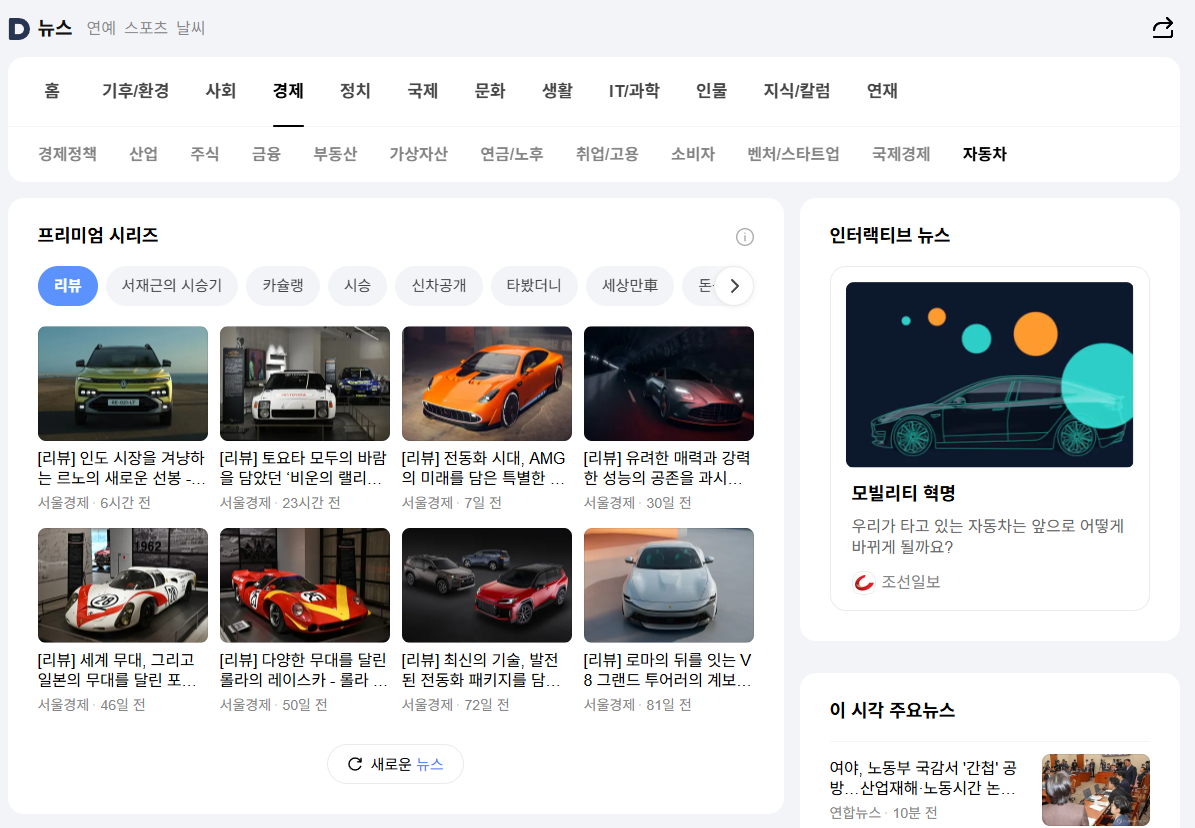Open 취업/고용 subcategory
This screenshot has width=1195, height=828.
(x=607, y=154)
